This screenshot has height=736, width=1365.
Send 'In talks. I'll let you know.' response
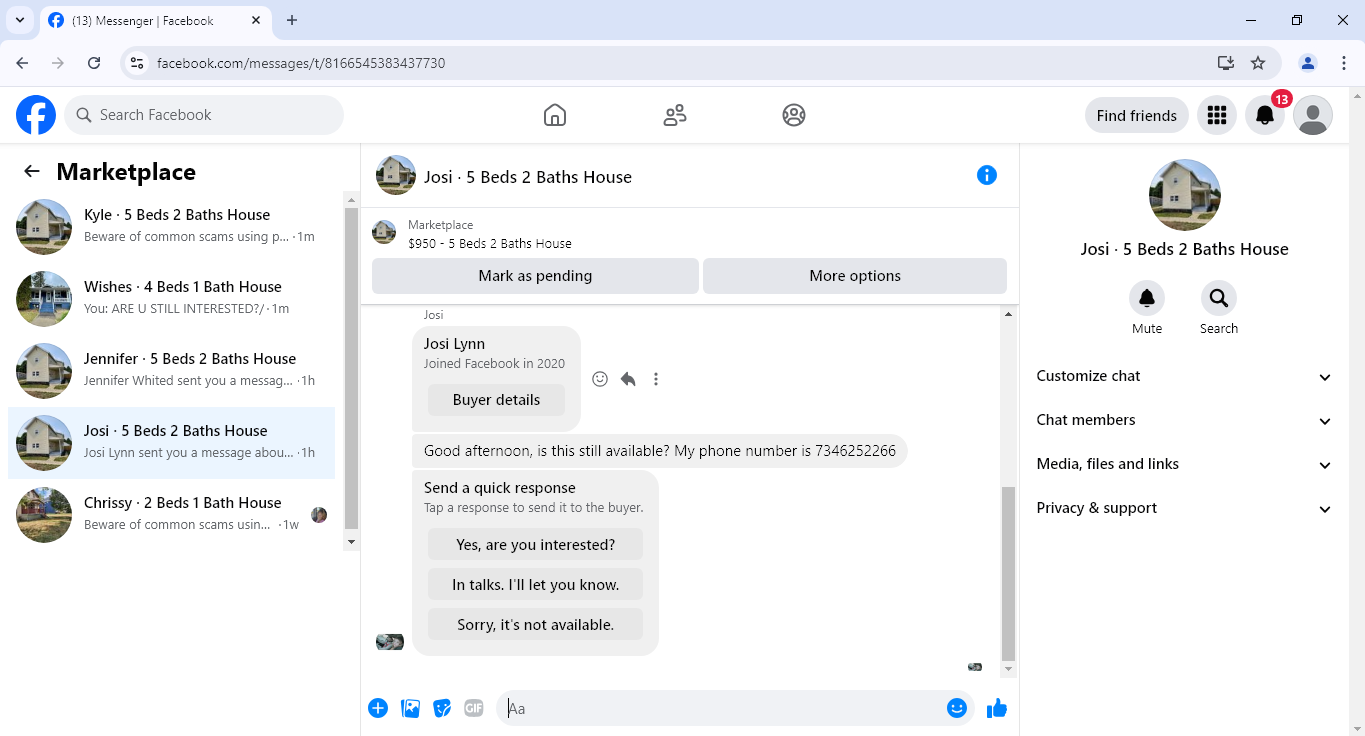pyautogui.click(x=535, y=585)
